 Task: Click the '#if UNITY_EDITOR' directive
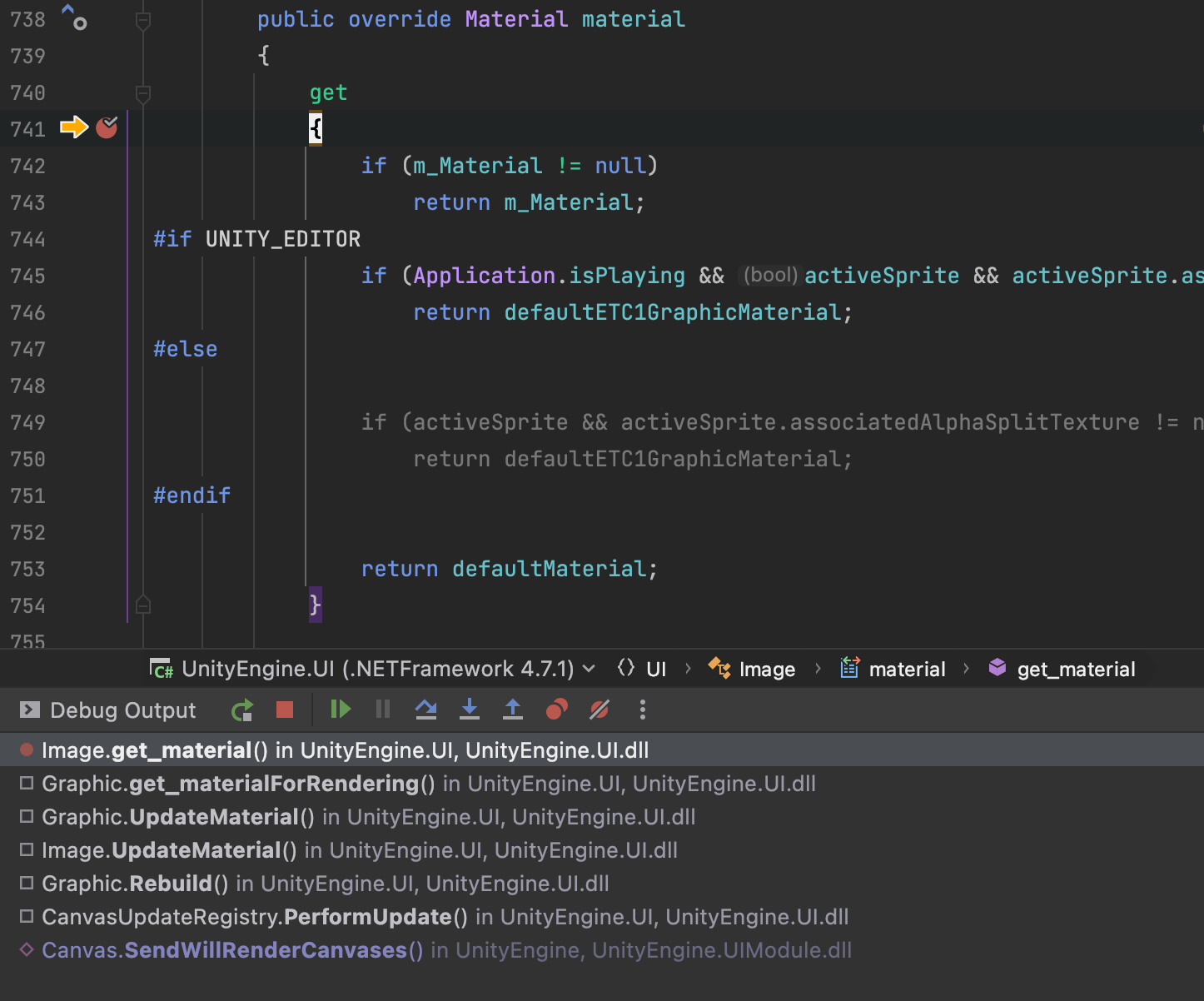coord(257,239)
